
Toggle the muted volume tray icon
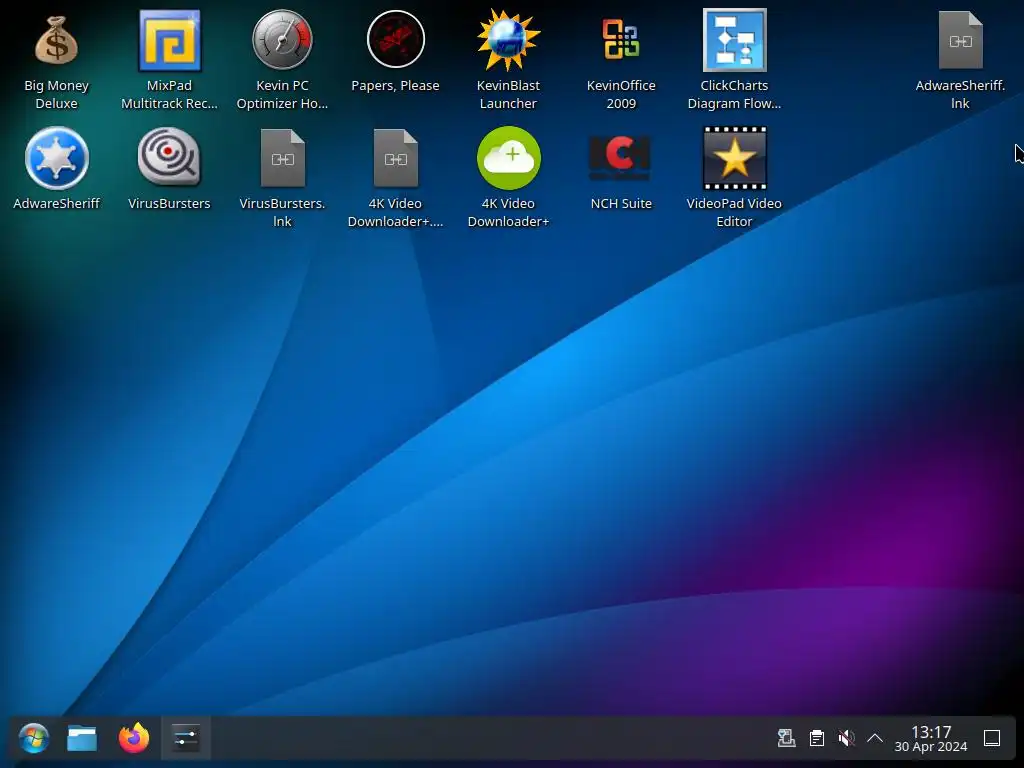coord(846,739)
